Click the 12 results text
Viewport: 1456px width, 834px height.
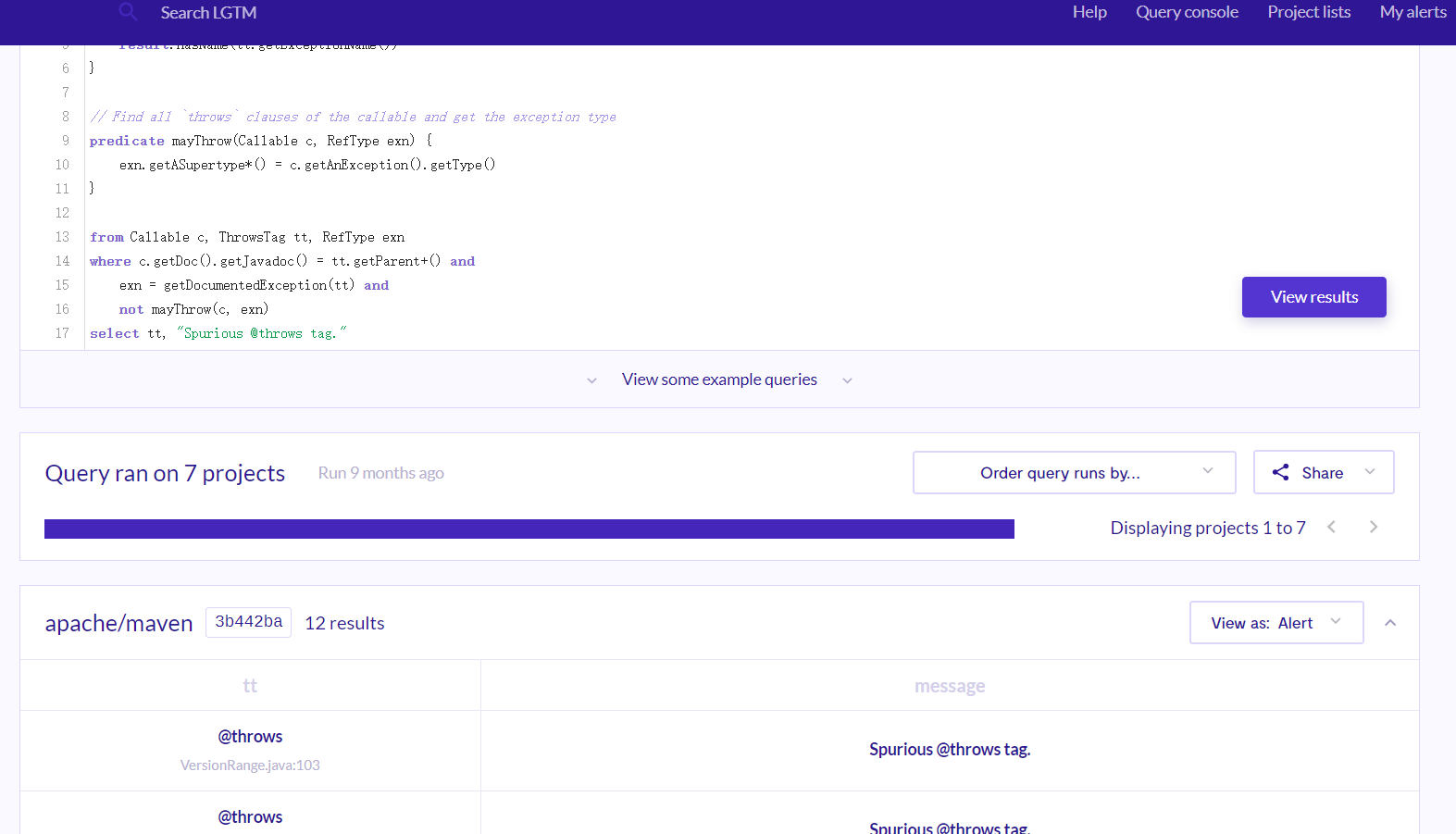(344, 623)
